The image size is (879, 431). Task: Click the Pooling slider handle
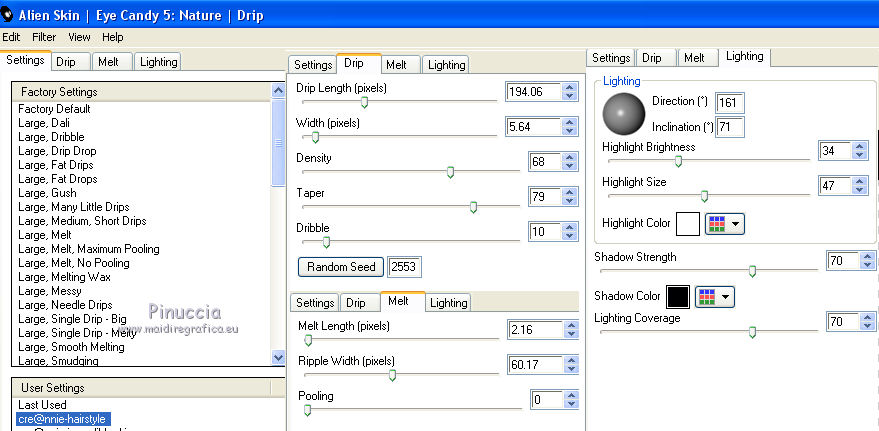pos(307,410)
